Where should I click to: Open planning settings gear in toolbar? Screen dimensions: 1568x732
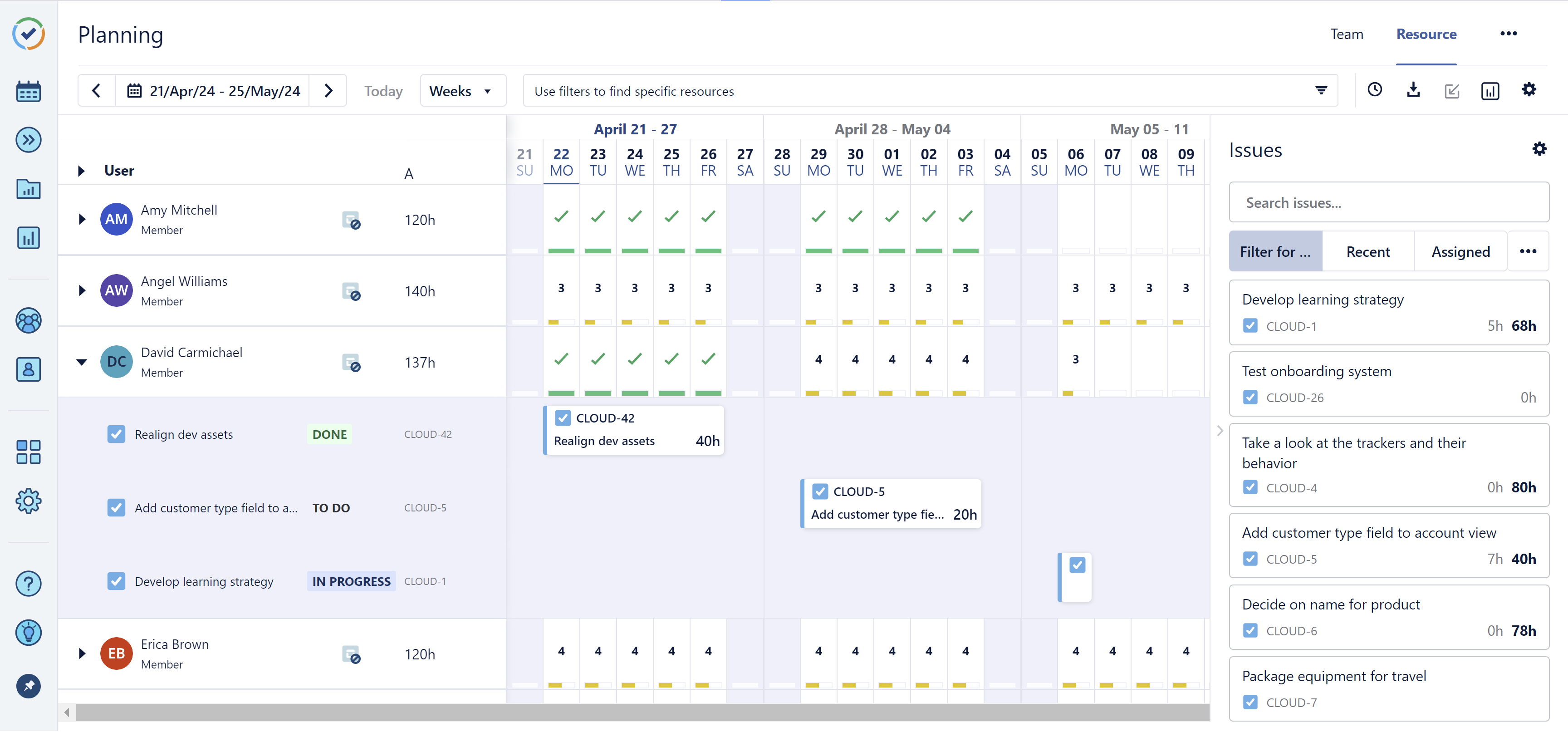pos(1529,90)
